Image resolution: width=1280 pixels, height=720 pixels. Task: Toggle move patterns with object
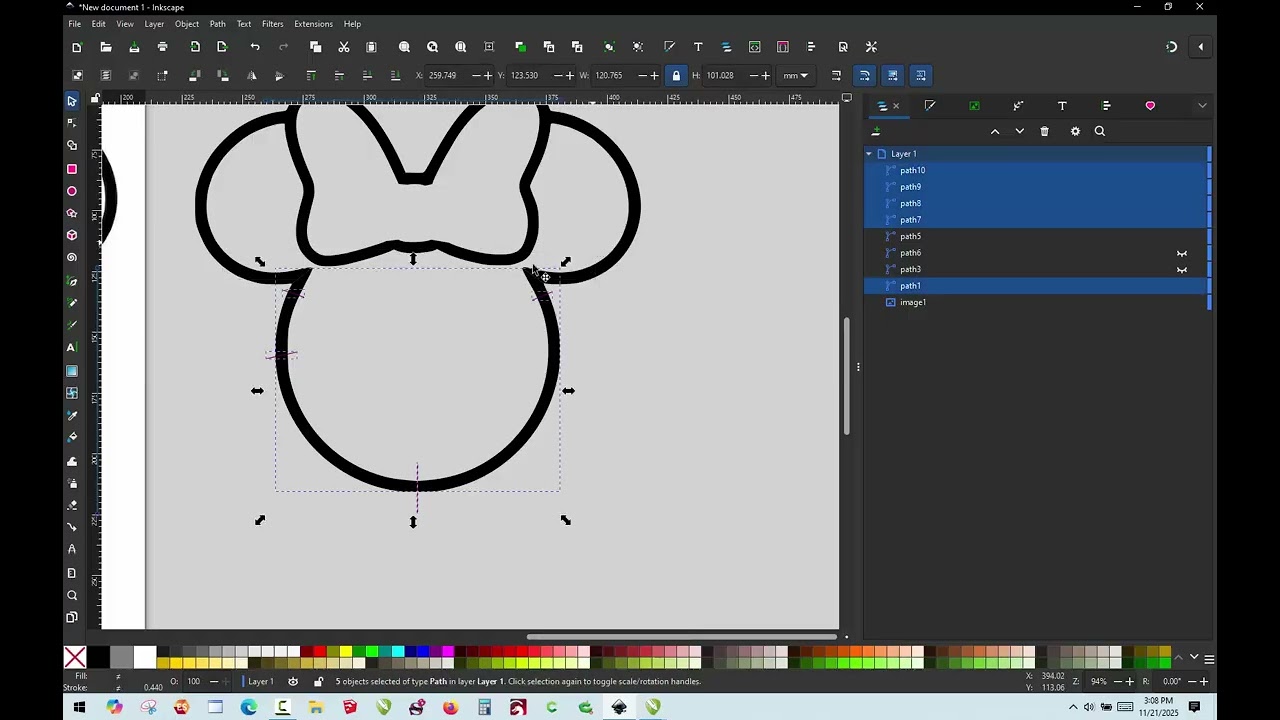pos(921,75)
